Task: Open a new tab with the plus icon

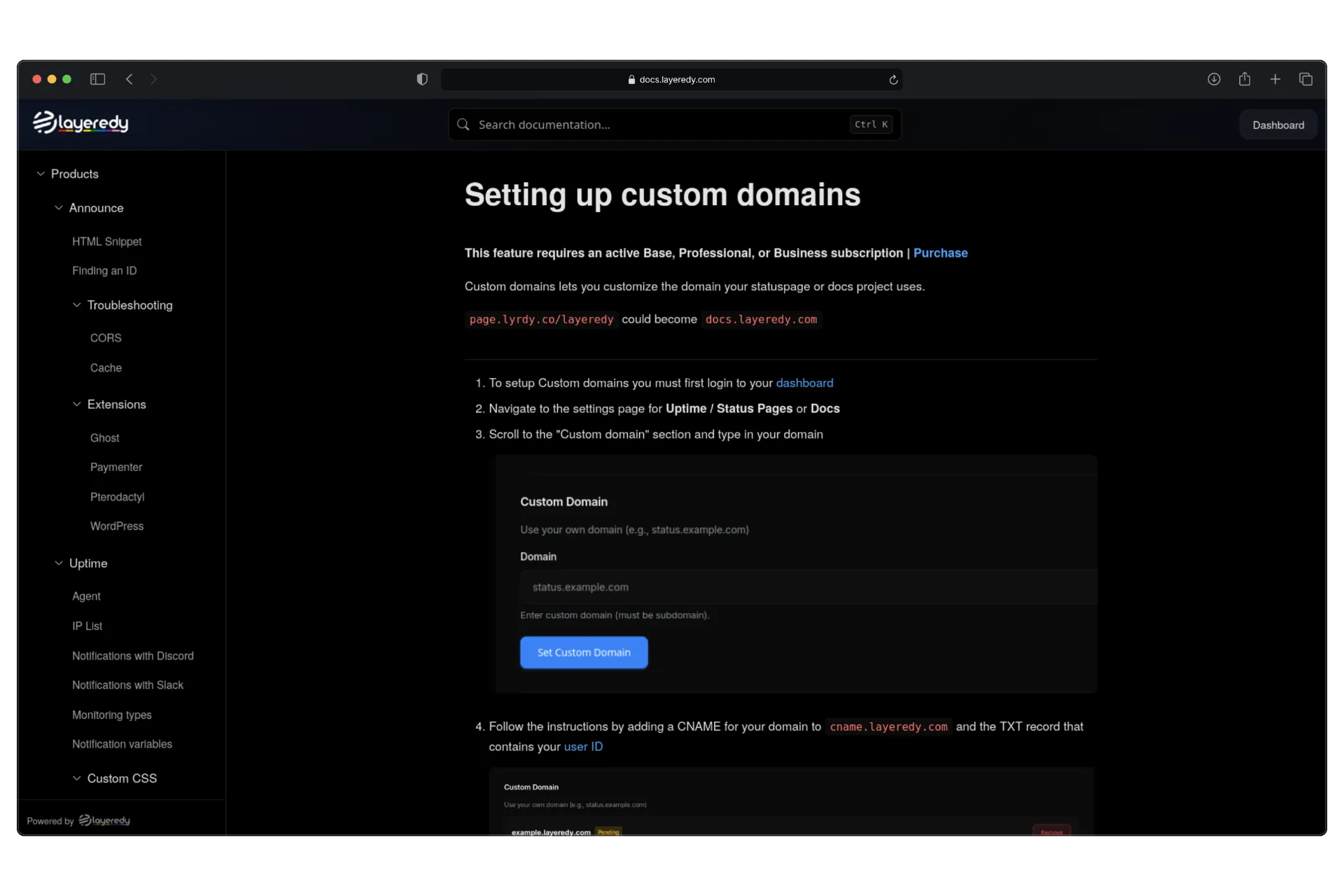Action: coord(1275,79)
